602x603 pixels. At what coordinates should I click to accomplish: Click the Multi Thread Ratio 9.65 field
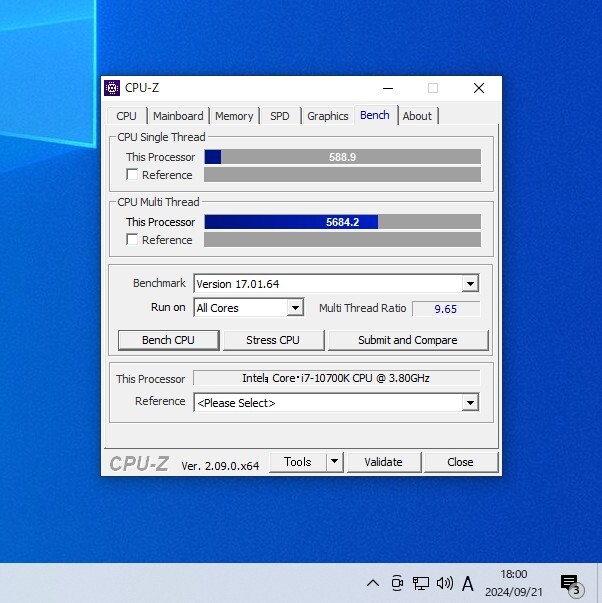click(446, 309)
